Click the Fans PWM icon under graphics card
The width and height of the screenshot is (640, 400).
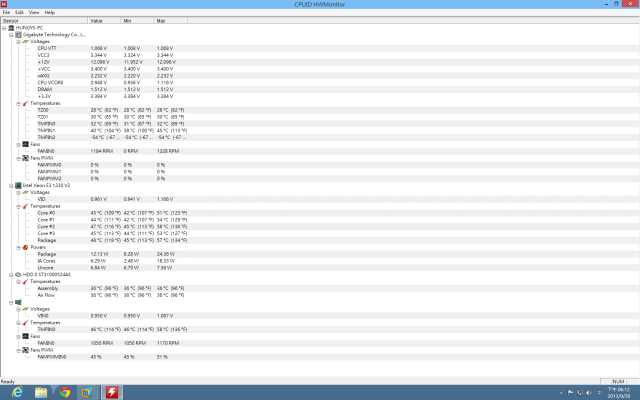point(25,350)
